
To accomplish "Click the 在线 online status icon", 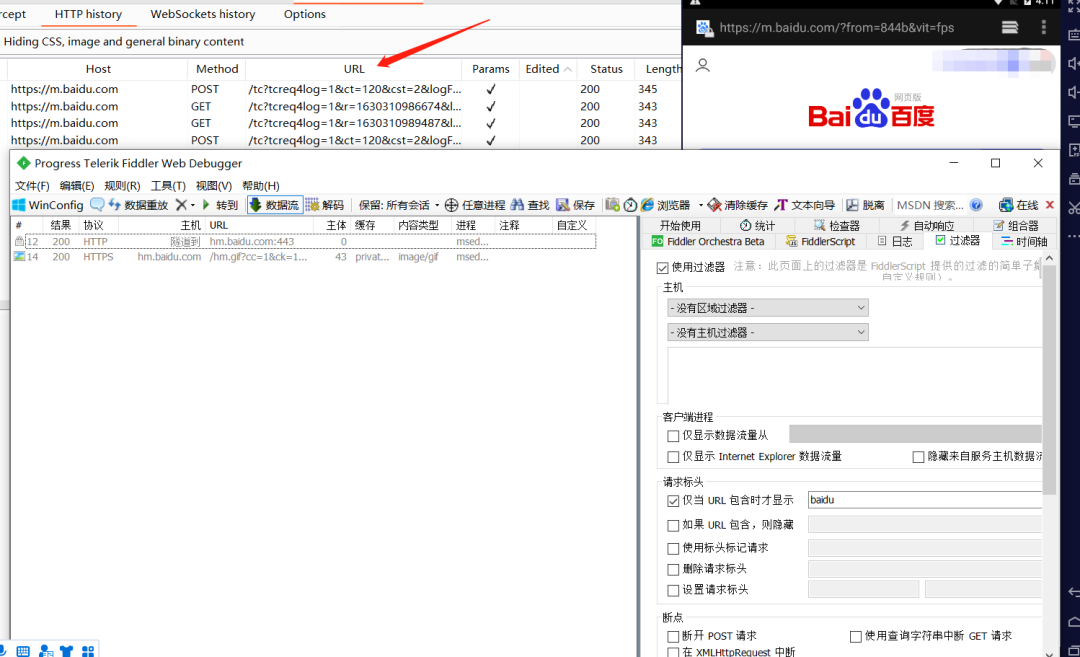I will click(x=1018, y=205).
